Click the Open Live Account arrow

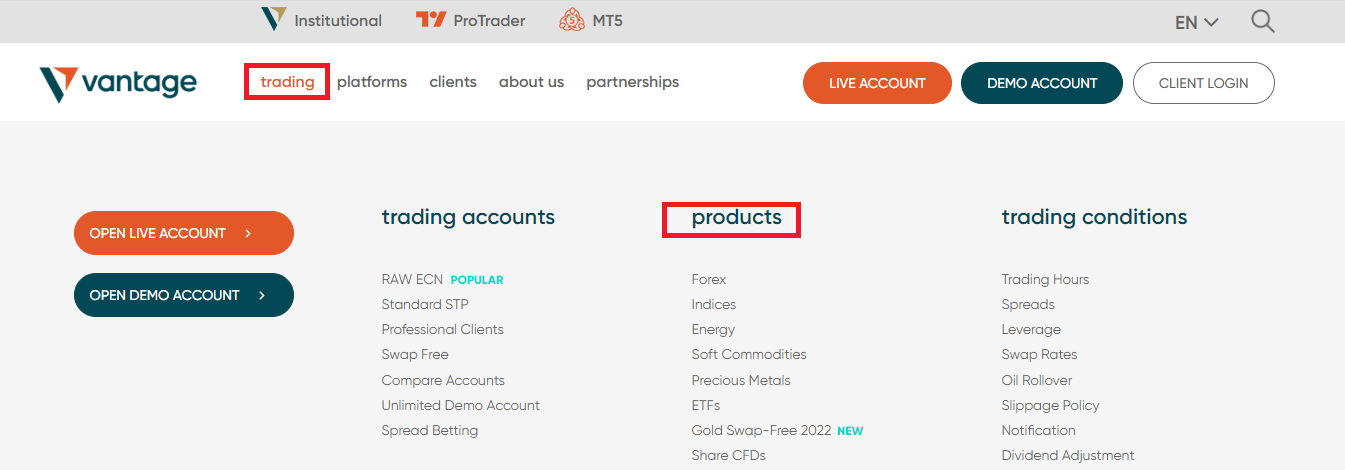248,233
